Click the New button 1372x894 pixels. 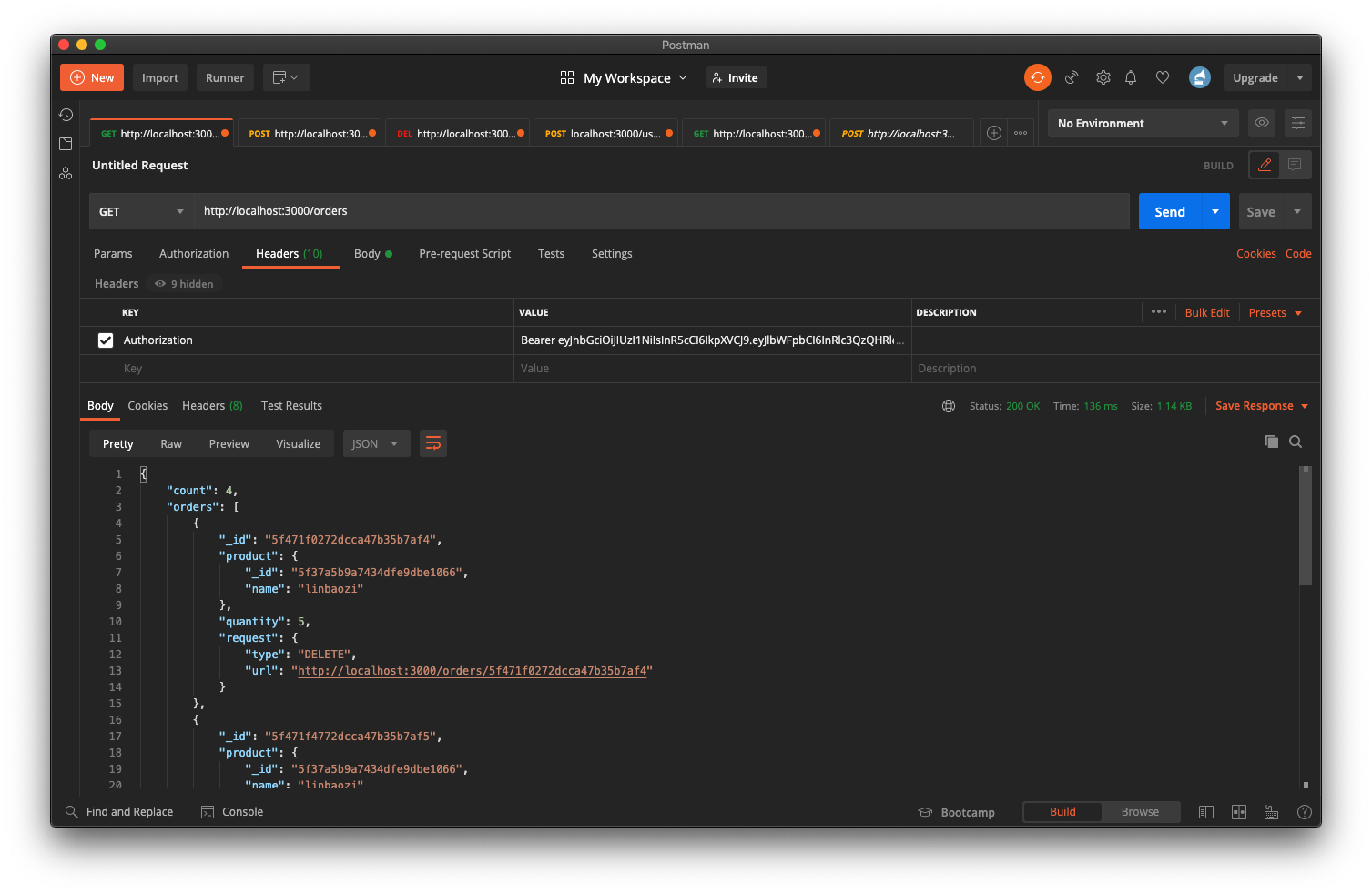[92, 77]
